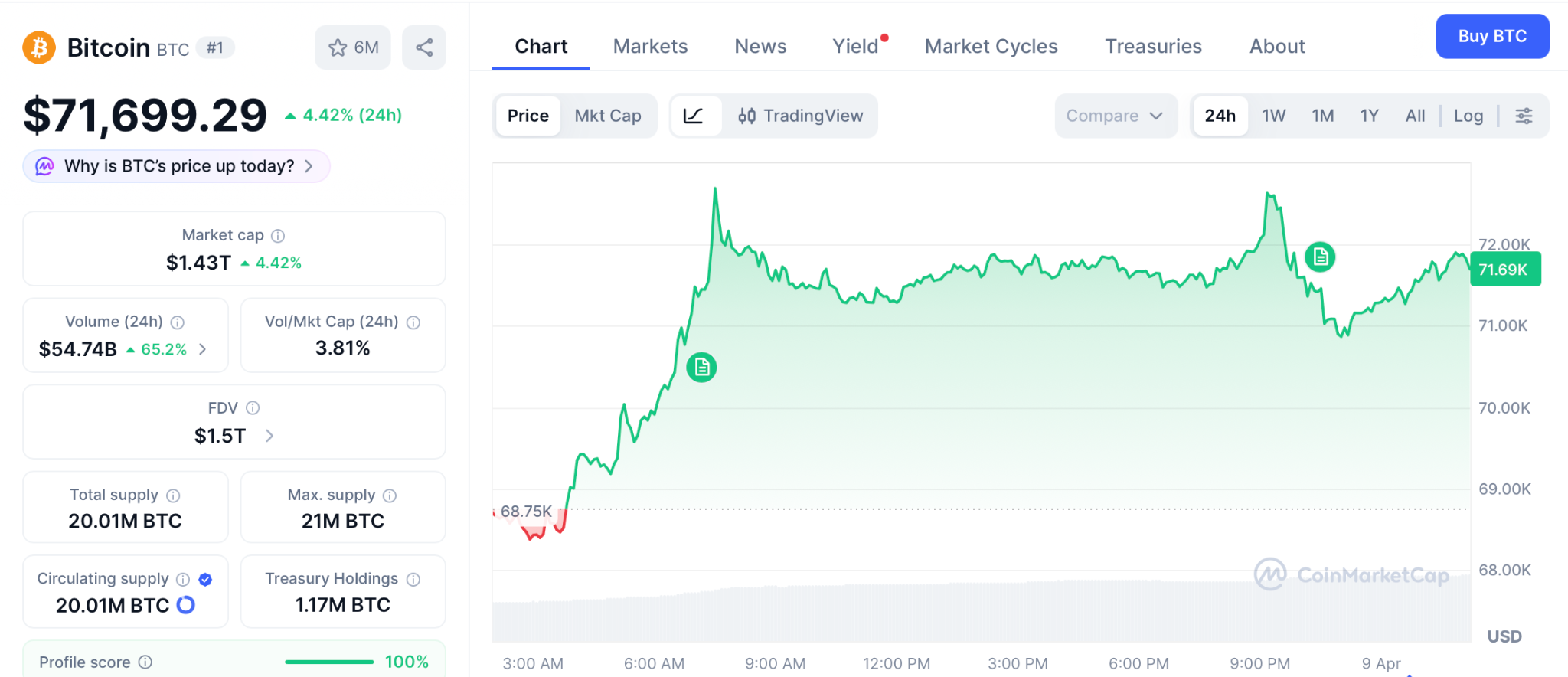The image size is (1568, 677).
Task: Toggle Log scale on chart
Action: coord(1468,116)
